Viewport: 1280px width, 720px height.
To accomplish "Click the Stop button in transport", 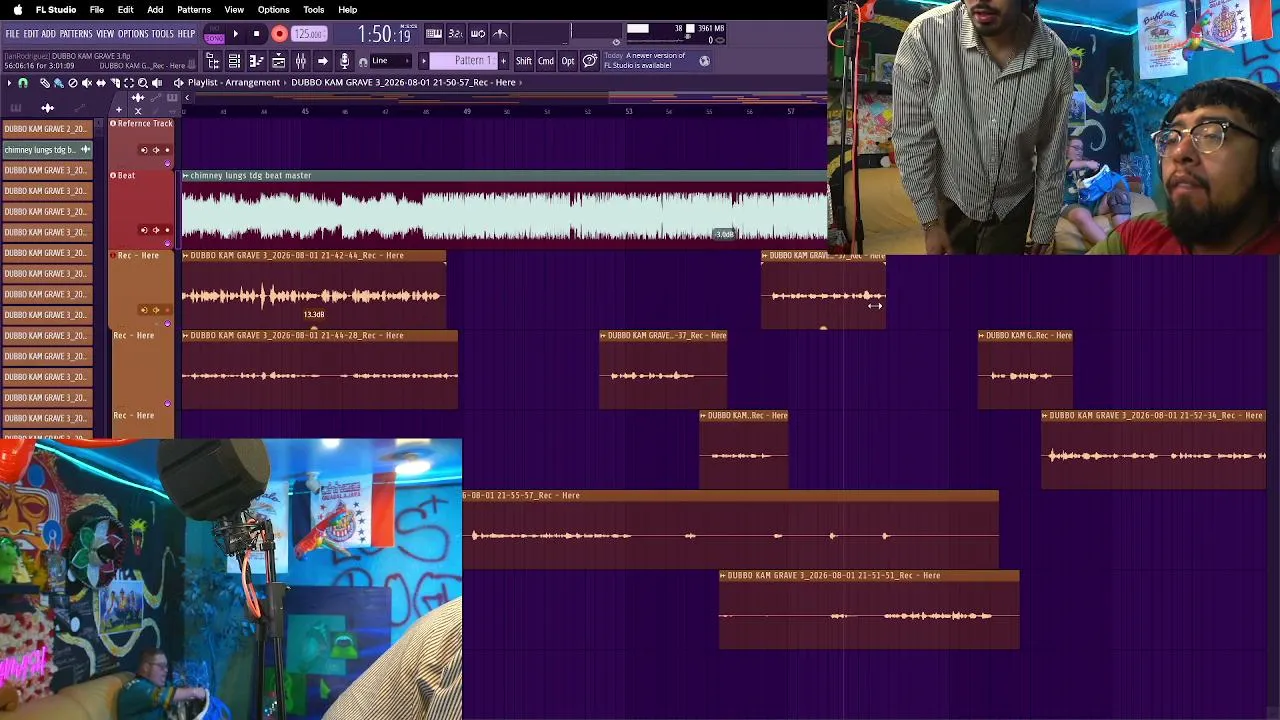I will click(x=257, y=34).
